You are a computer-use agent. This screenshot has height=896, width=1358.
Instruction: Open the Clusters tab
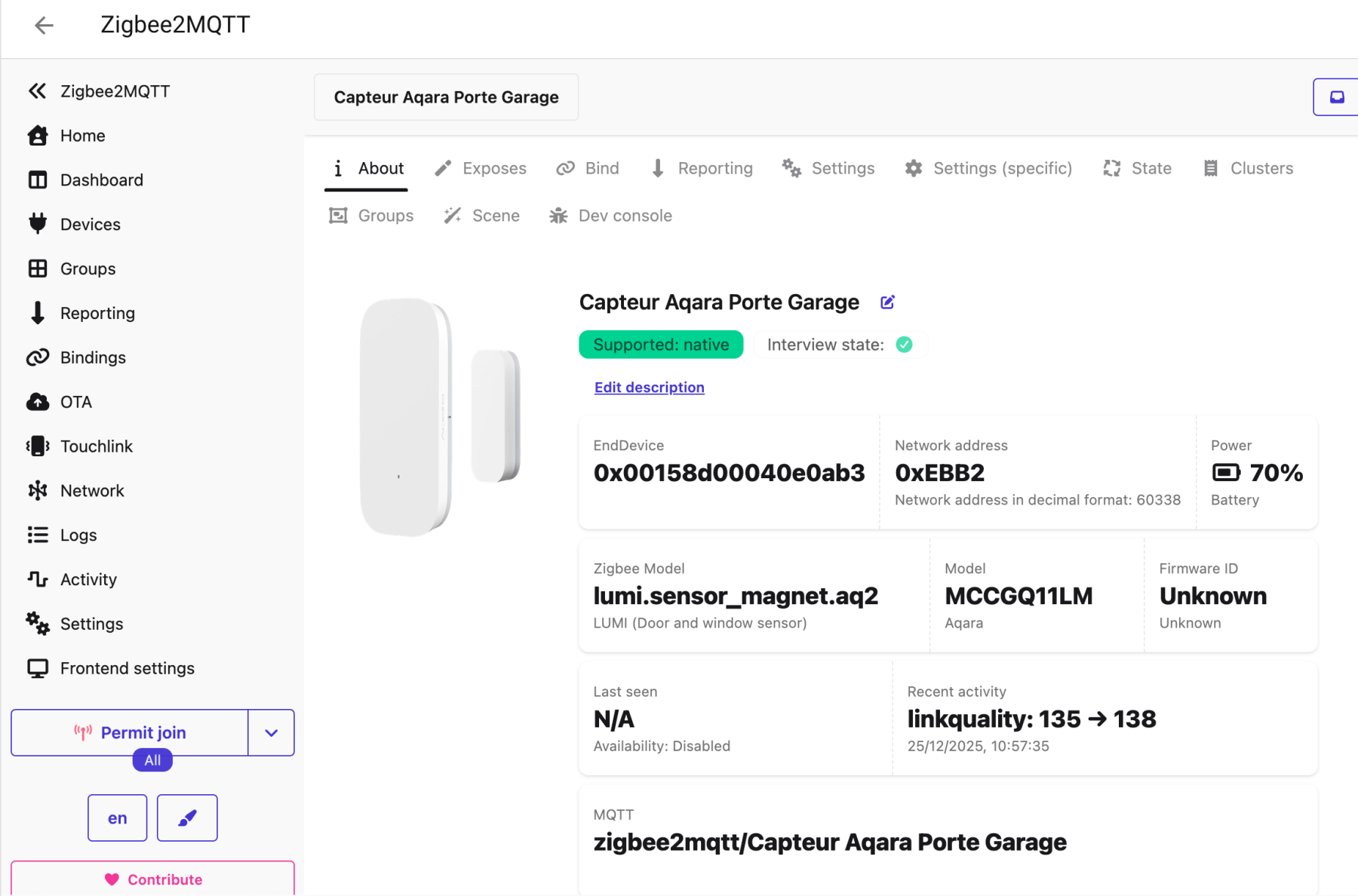[x=1248, y=168]
